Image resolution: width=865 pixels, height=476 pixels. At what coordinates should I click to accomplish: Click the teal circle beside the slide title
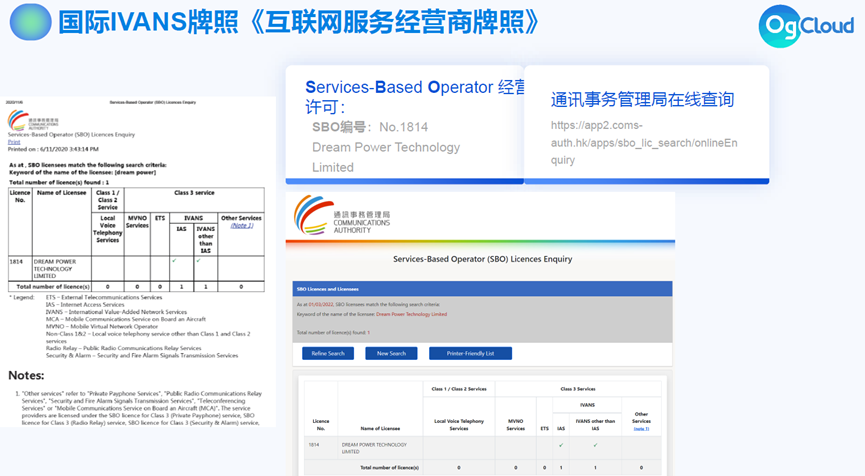[x=30, y=21]
